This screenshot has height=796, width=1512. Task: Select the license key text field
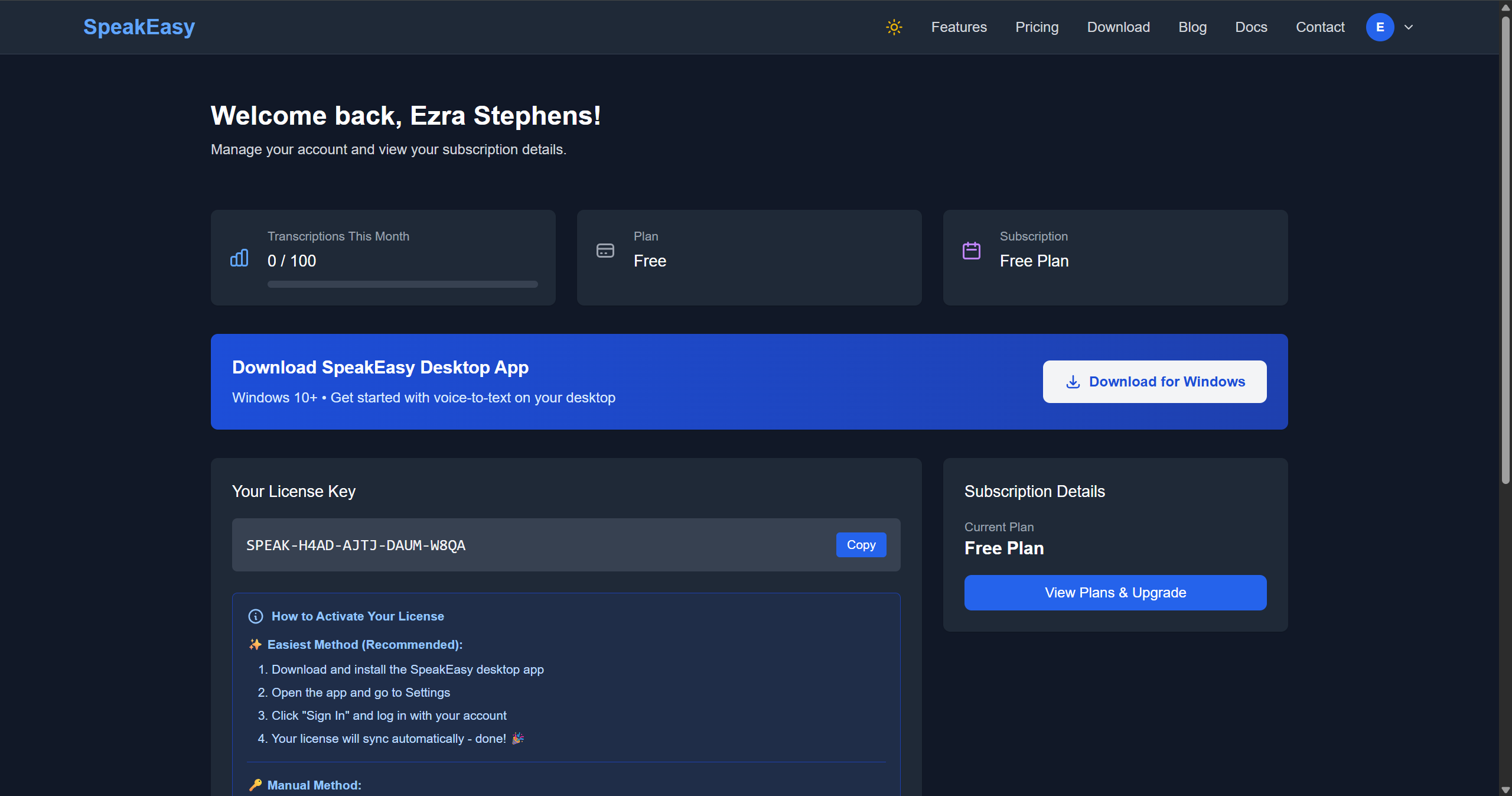coord(532,545)
